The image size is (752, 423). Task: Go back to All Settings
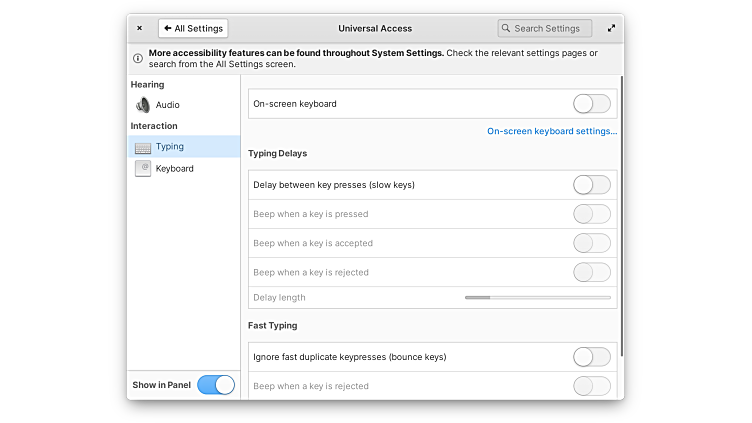pyautogui.click(x=193, y=29)
